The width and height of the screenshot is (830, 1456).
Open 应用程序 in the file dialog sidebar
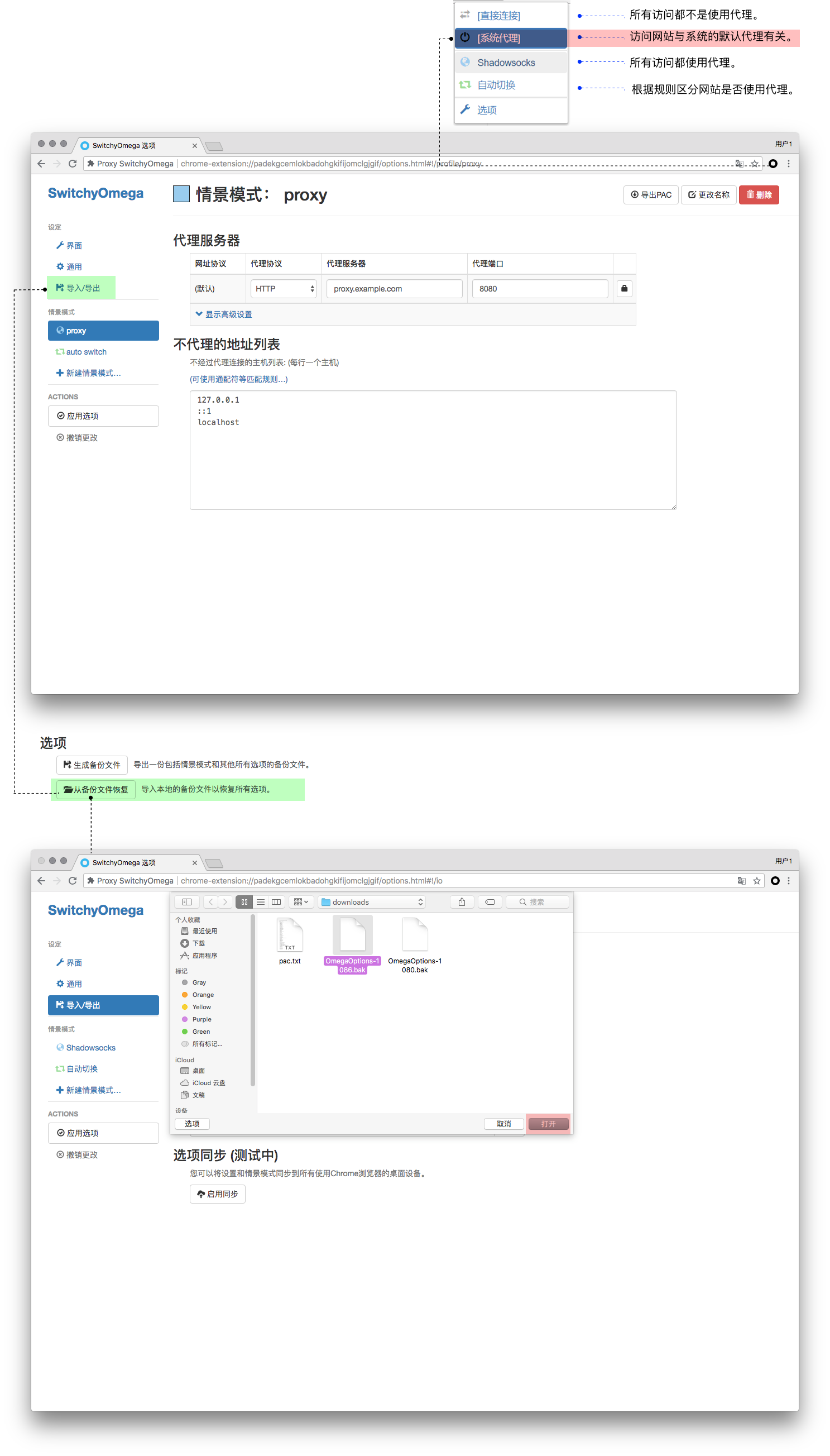point(204,955)
